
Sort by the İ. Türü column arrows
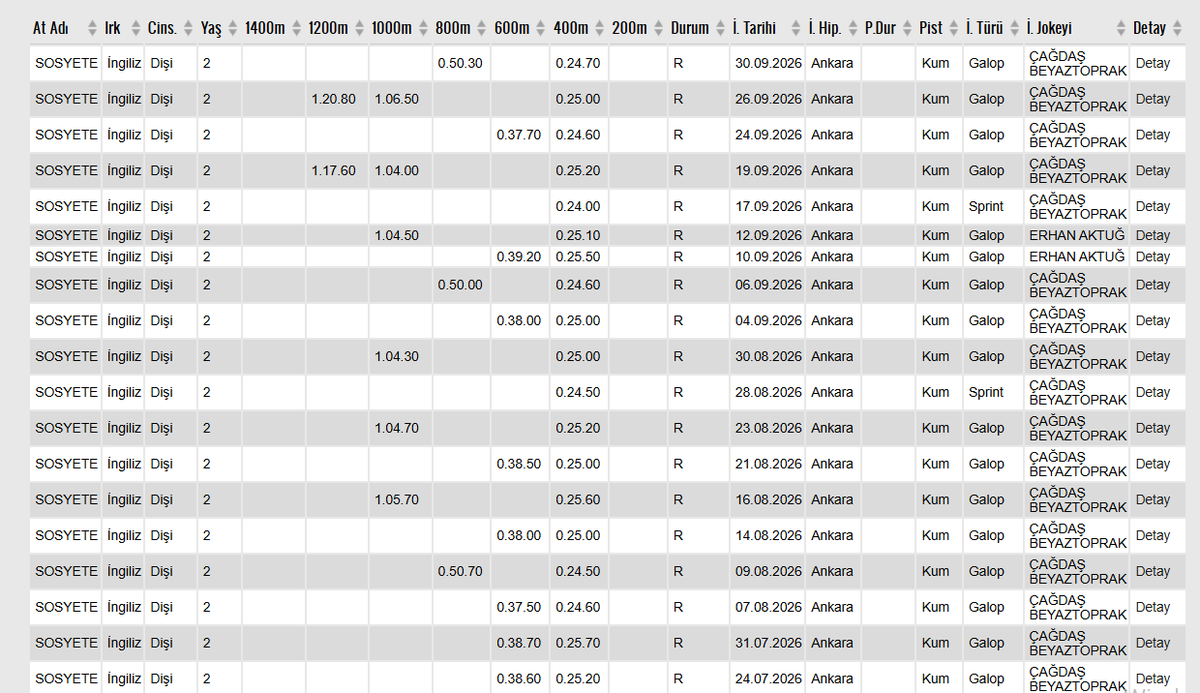tap(1014, 28)
